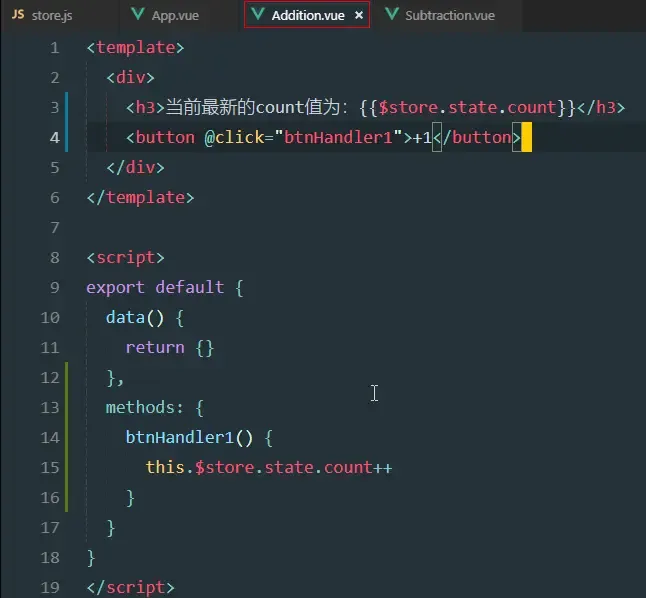Viewport: 646px width, 598px height.
Task: Click this.$store.state.count++ on line 15
Action: tap(269, 467)
